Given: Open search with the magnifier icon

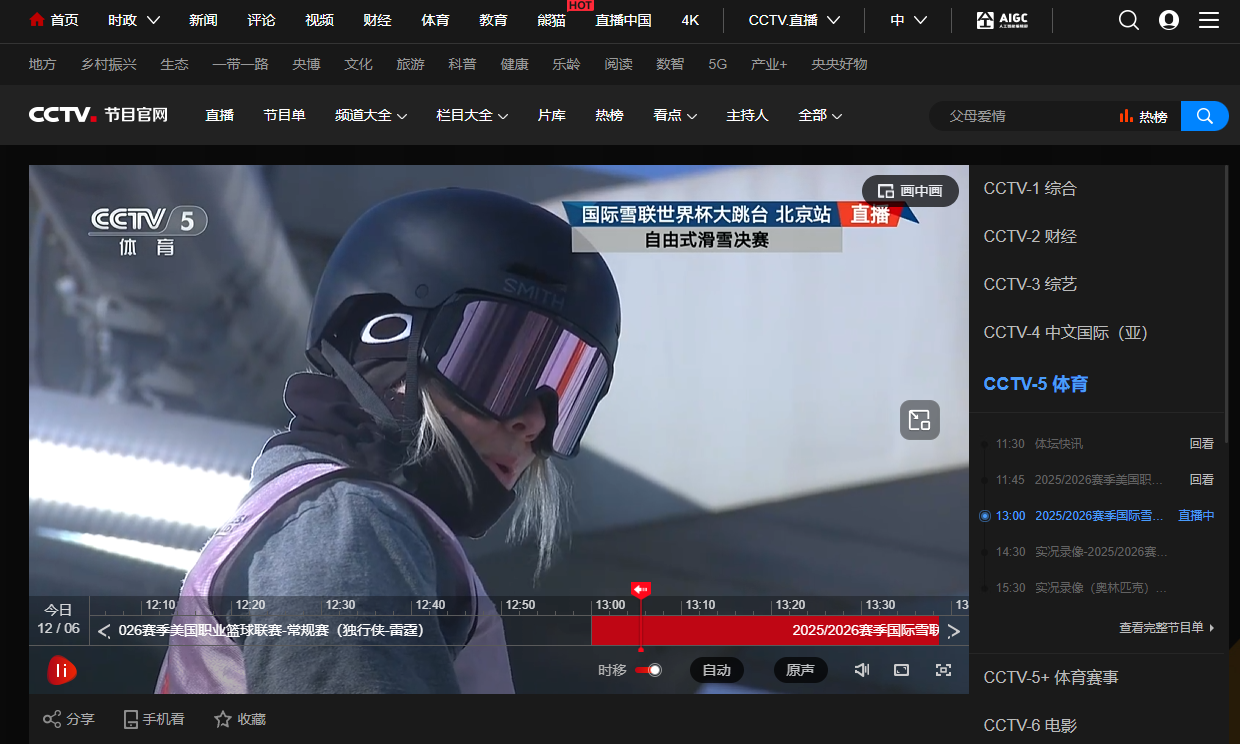Looking at the screenshot, I should (1128, 20).
